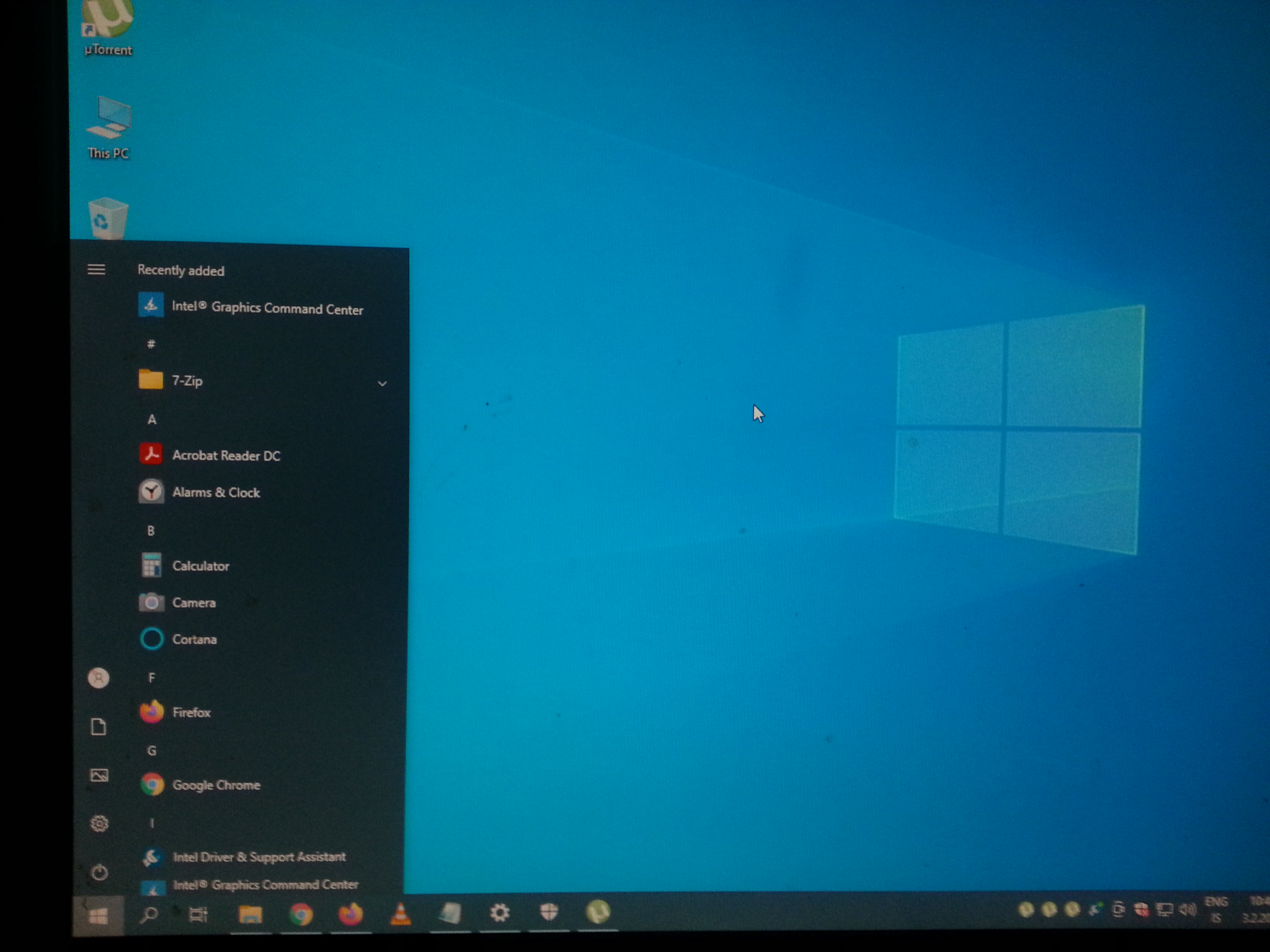Click the volume speaker tray icon
Image resolution: width=1270 pixels, height=952 pixels.
[1187, 910]
